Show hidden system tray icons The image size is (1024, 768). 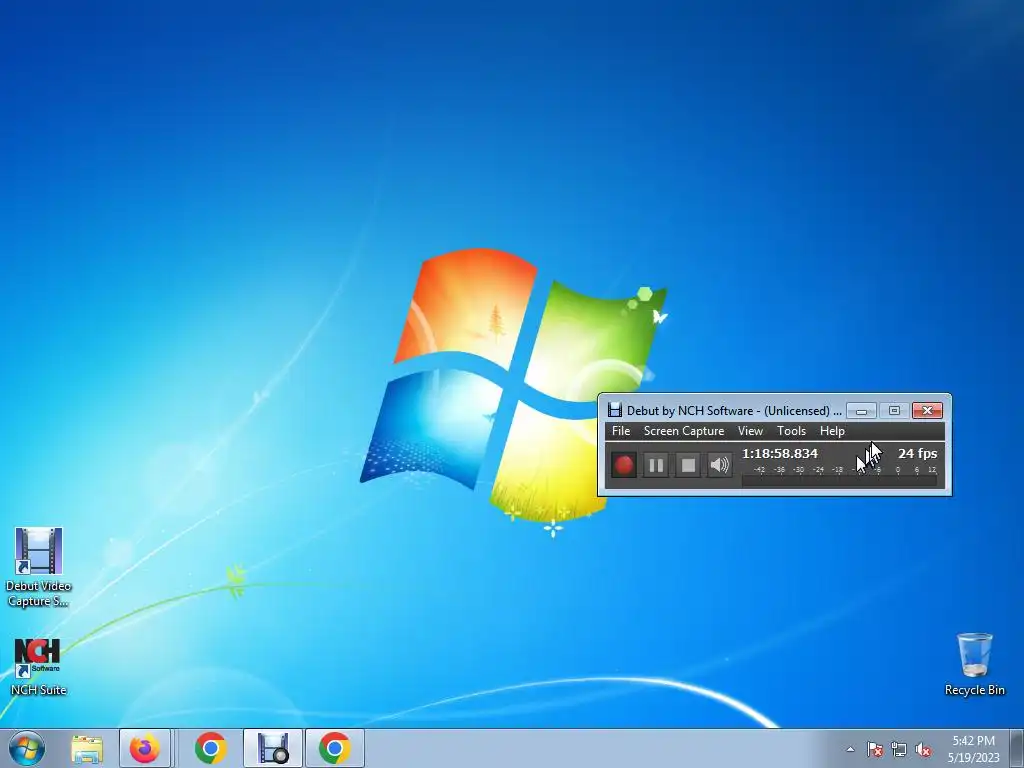(x=850, y=749)
